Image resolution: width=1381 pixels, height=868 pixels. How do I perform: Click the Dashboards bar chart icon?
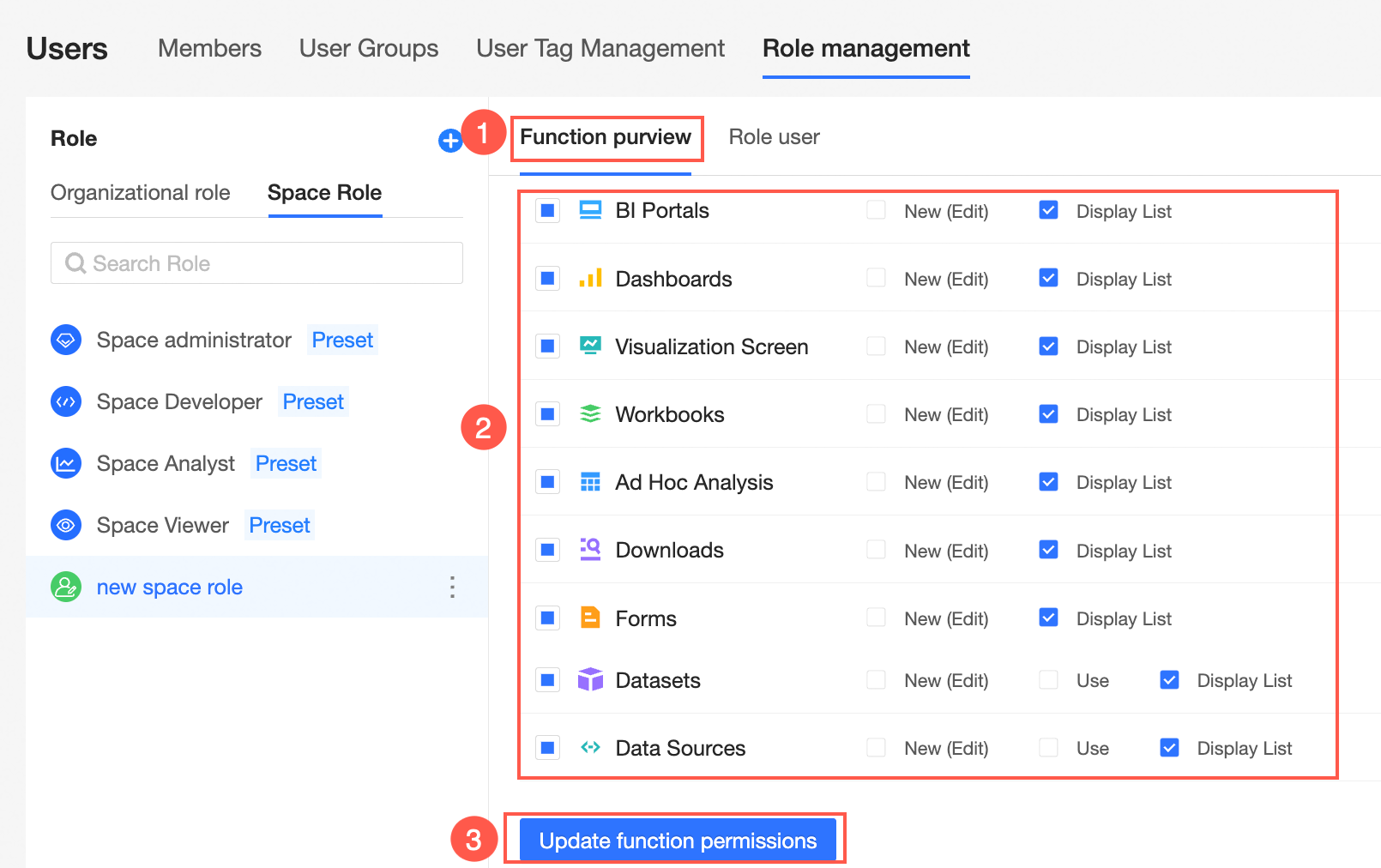coord(590,278)
